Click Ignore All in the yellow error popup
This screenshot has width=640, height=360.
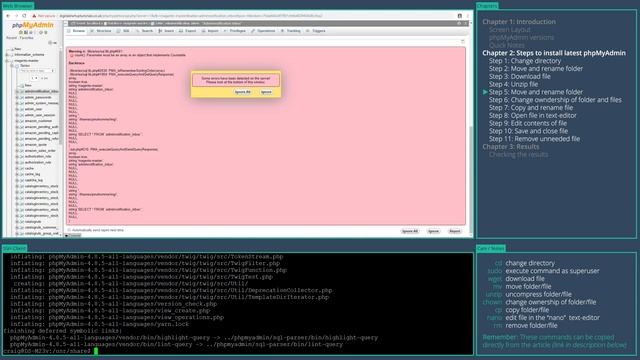(242, 92)
